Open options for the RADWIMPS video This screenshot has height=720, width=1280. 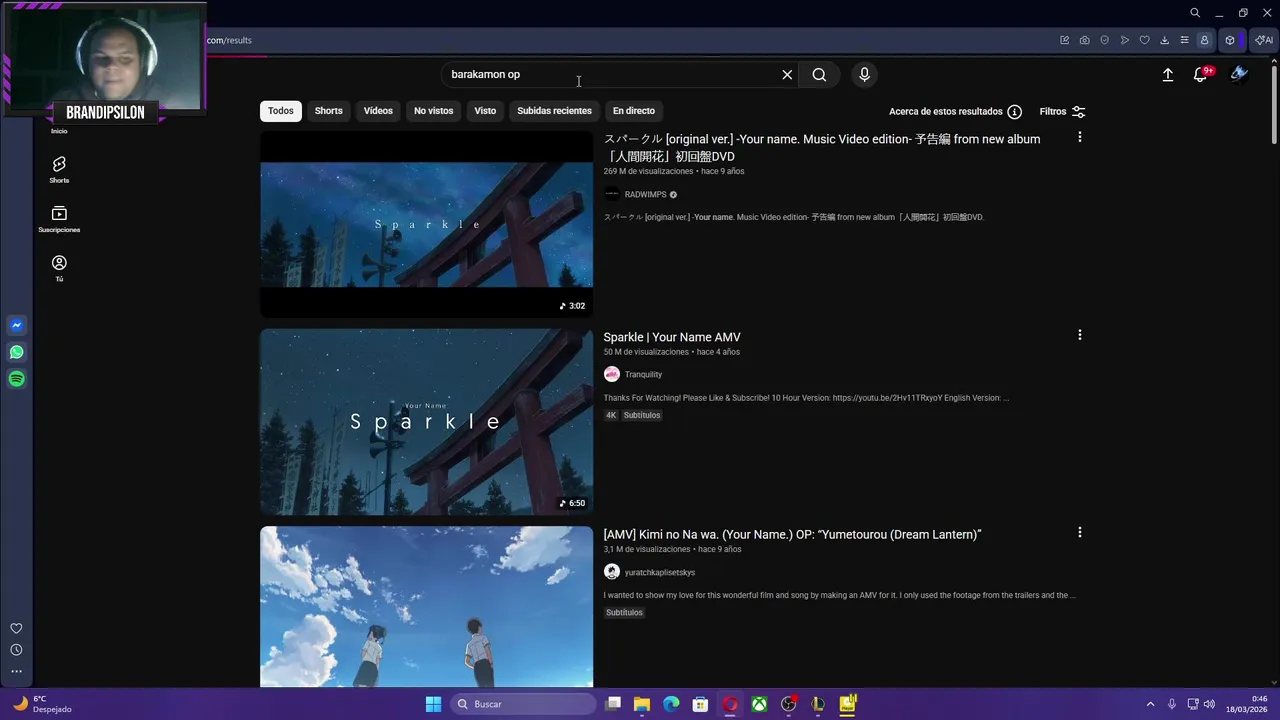(x=1079, y=137)
